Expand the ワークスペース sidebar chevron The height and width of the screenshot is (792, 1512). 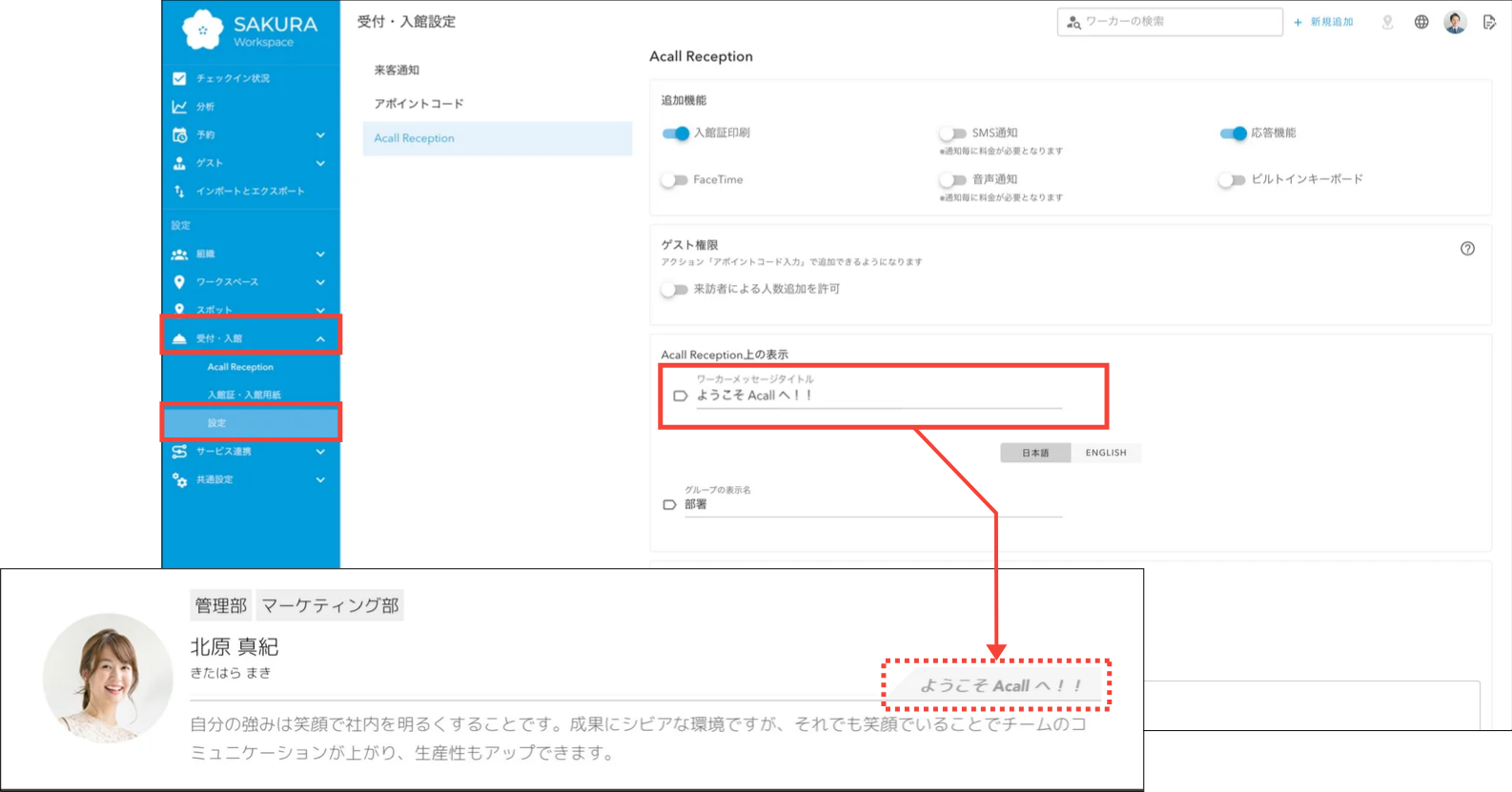tap(320, 282)
